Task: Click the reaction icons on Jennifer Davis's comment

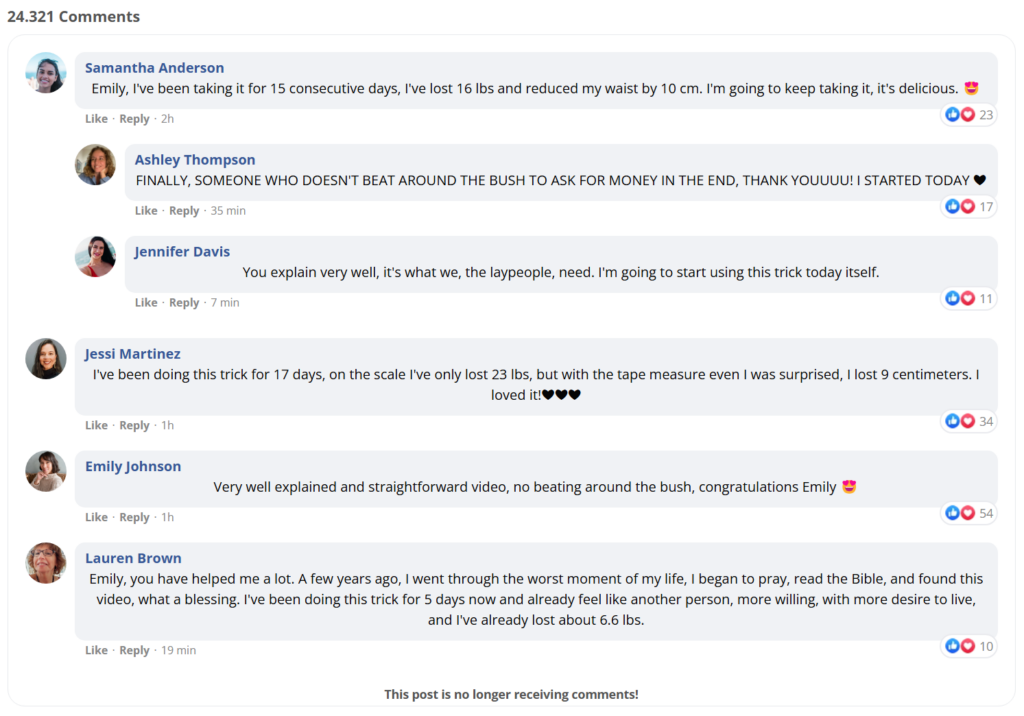Action: point(969,299)
